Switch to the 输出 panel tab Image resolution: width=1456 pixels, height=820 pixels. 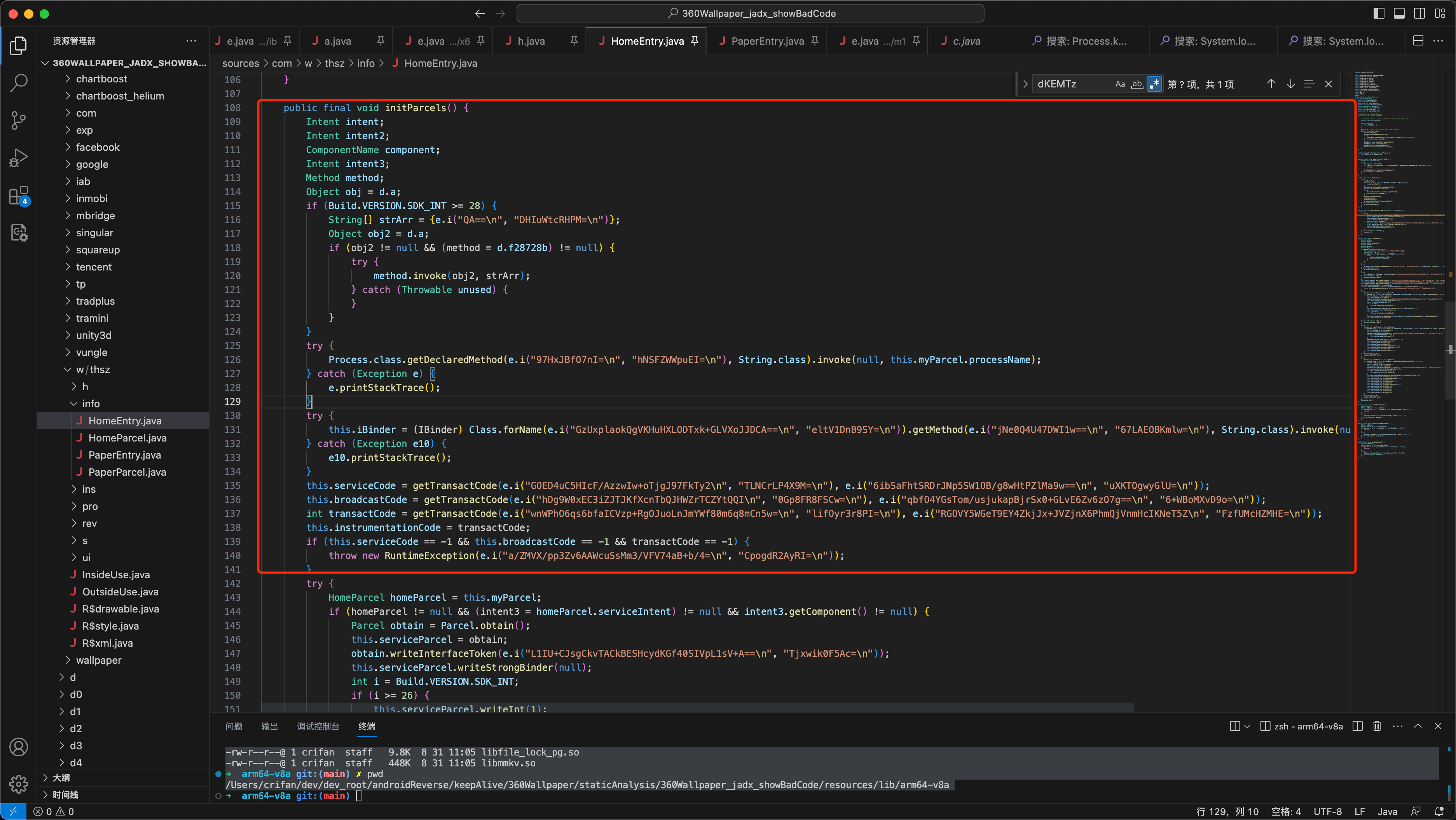pos(269,726)
